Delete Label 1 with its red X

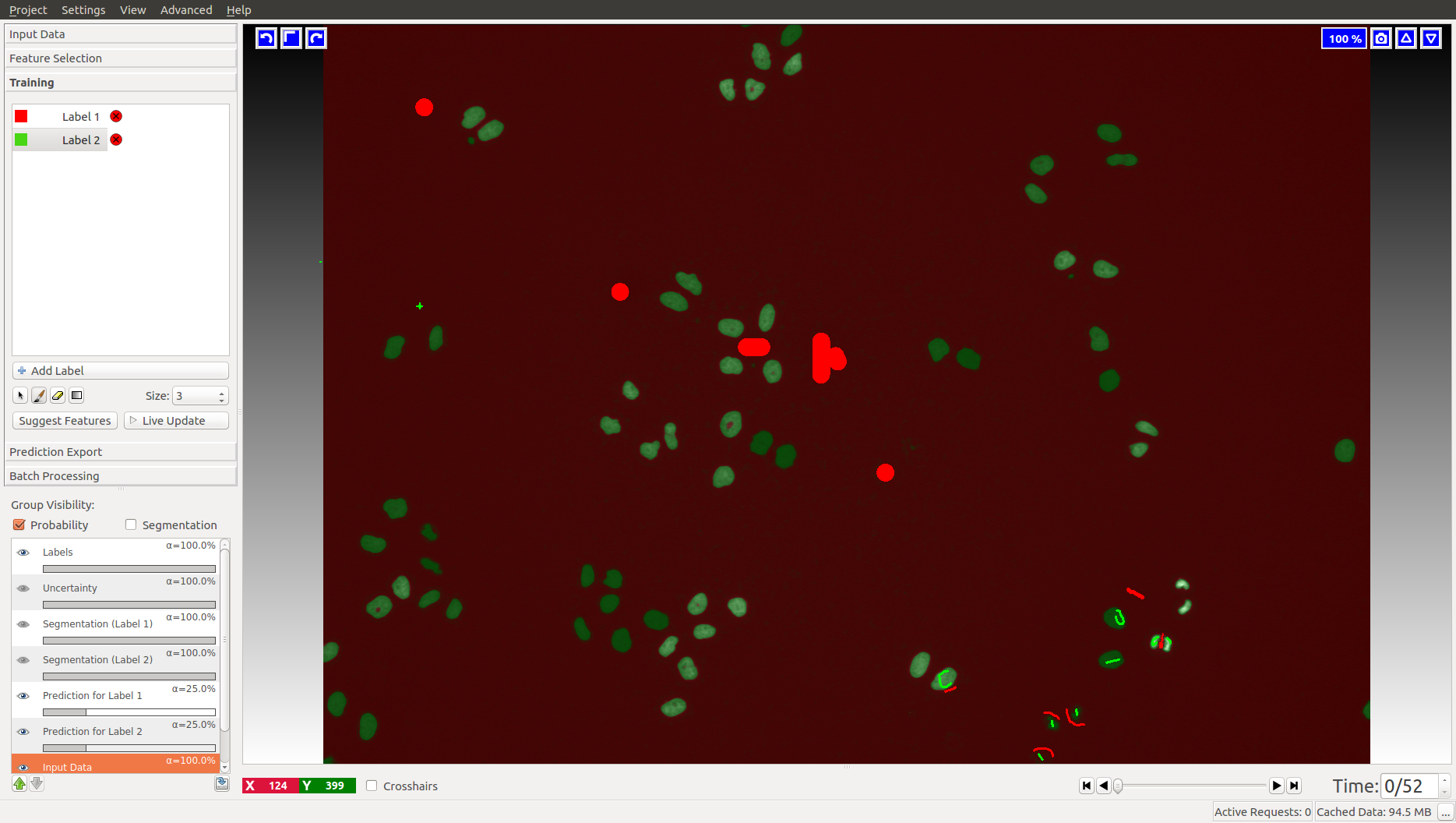pos(116,116)
